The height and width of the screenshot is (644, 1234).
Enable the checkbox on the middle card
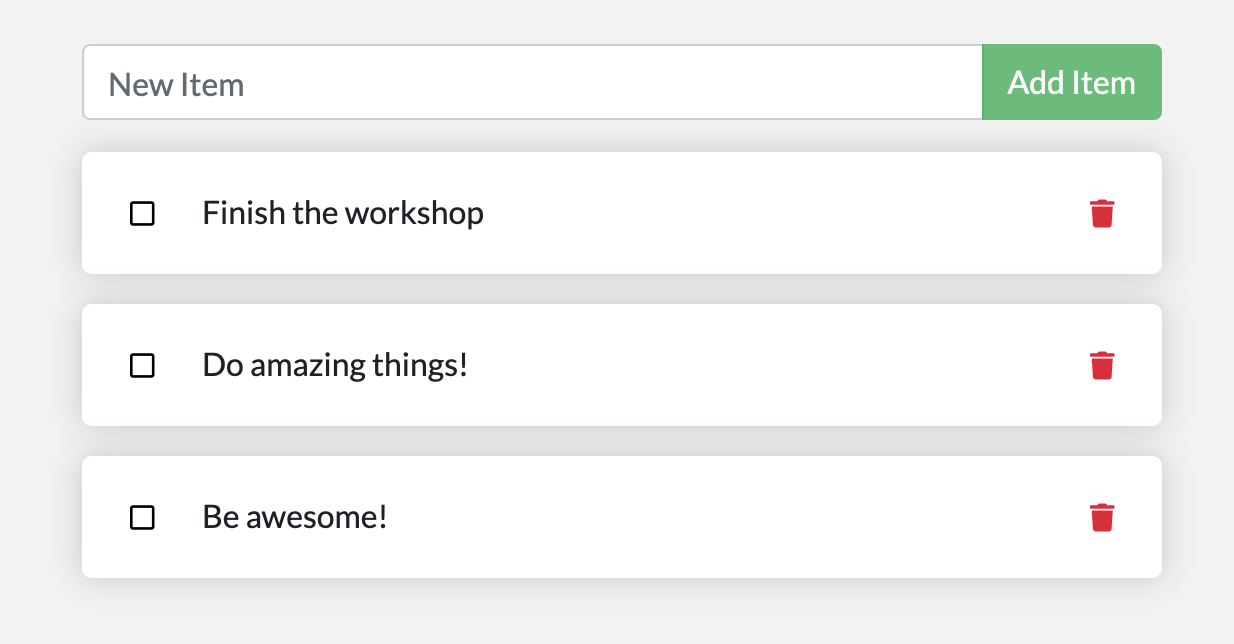click(x=143, y=365)
